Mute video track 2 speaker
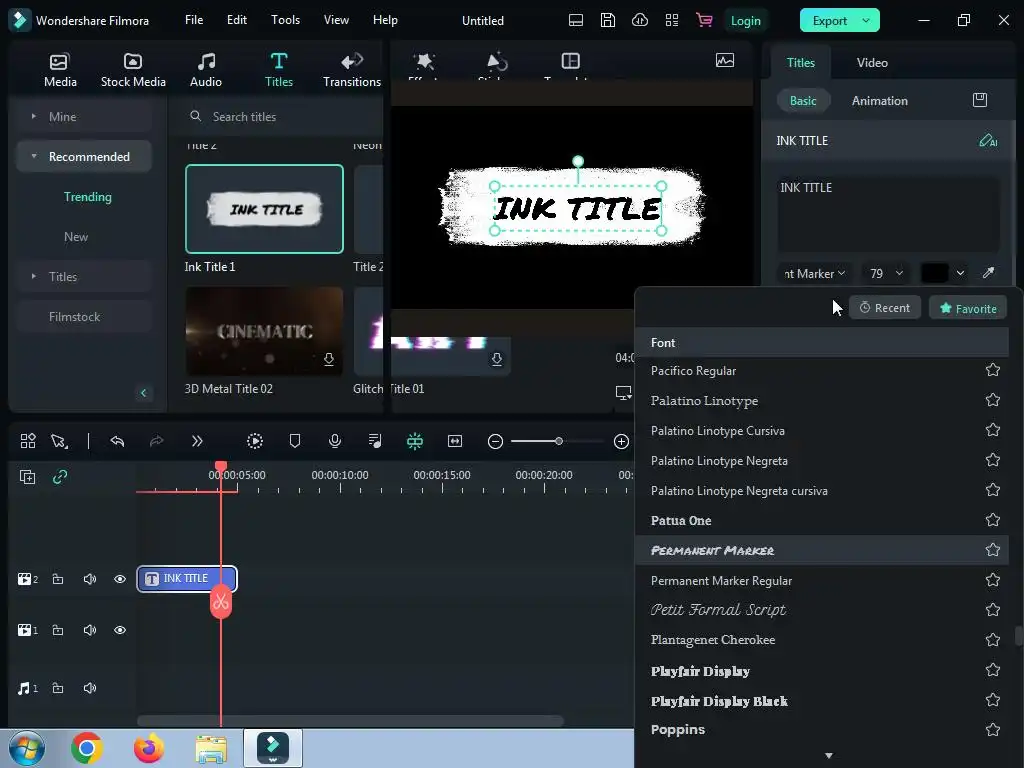 [89, 579]
